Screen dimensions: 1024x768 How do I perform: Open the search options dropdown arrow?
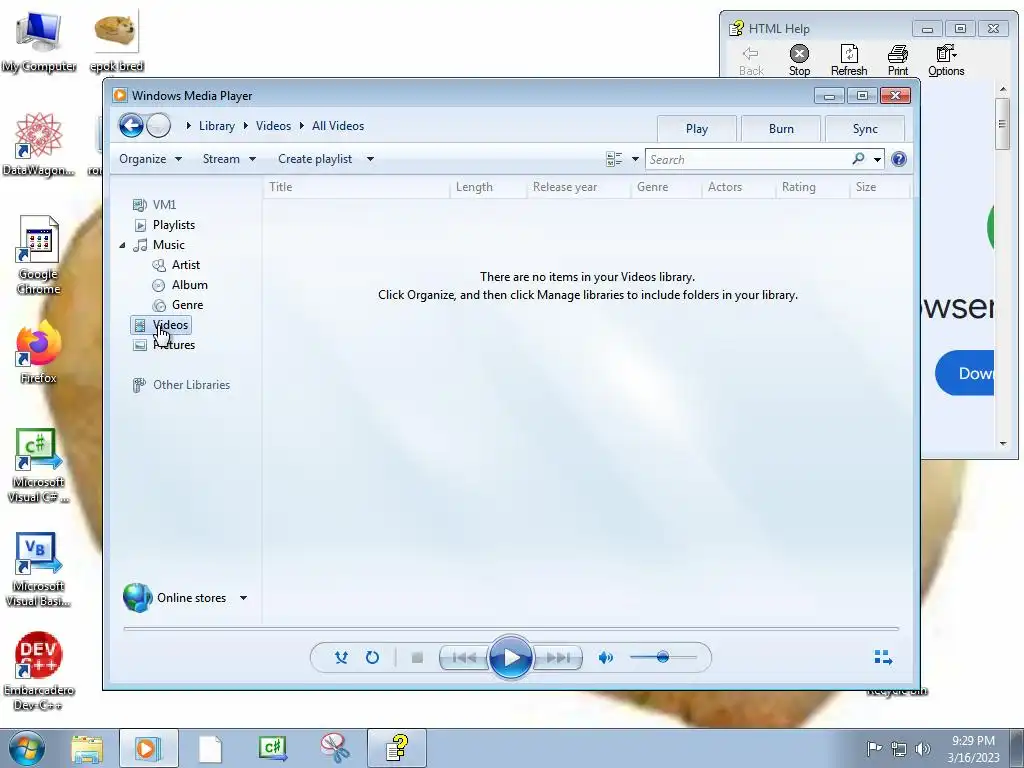point(877,159)
